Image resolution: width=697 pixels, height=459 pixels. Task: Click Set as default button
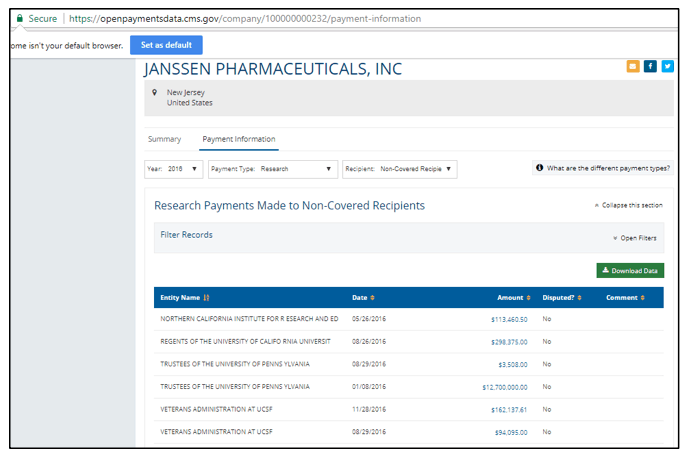coord(165,45)
